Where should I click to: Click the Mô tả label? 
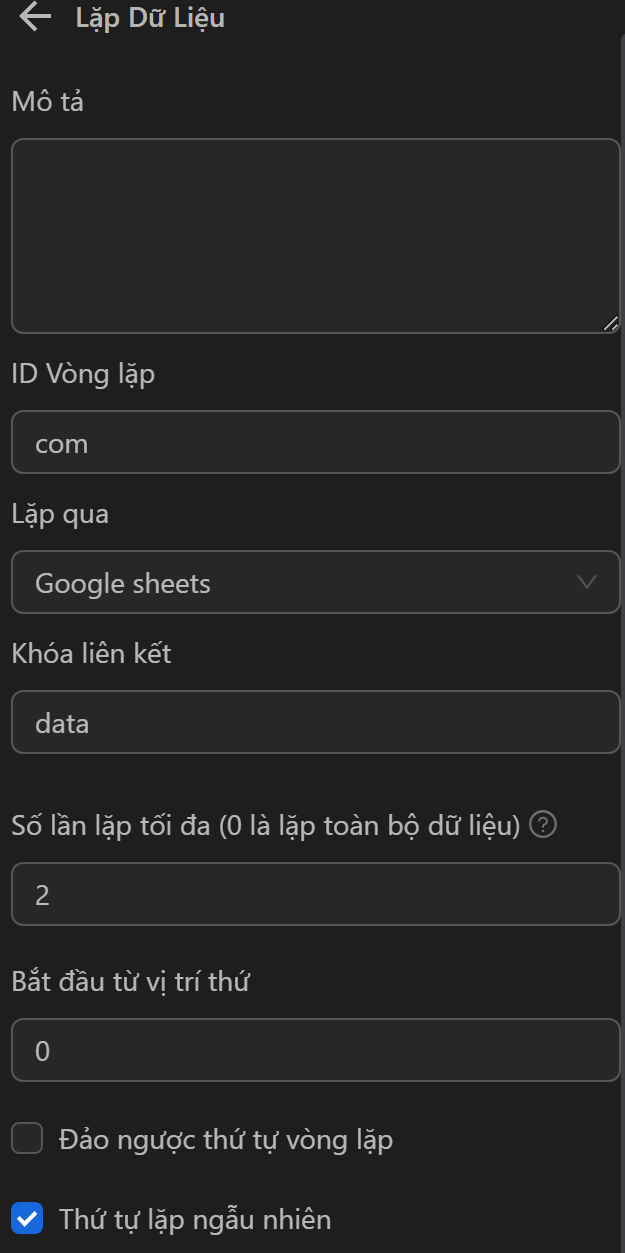[47, 101]
